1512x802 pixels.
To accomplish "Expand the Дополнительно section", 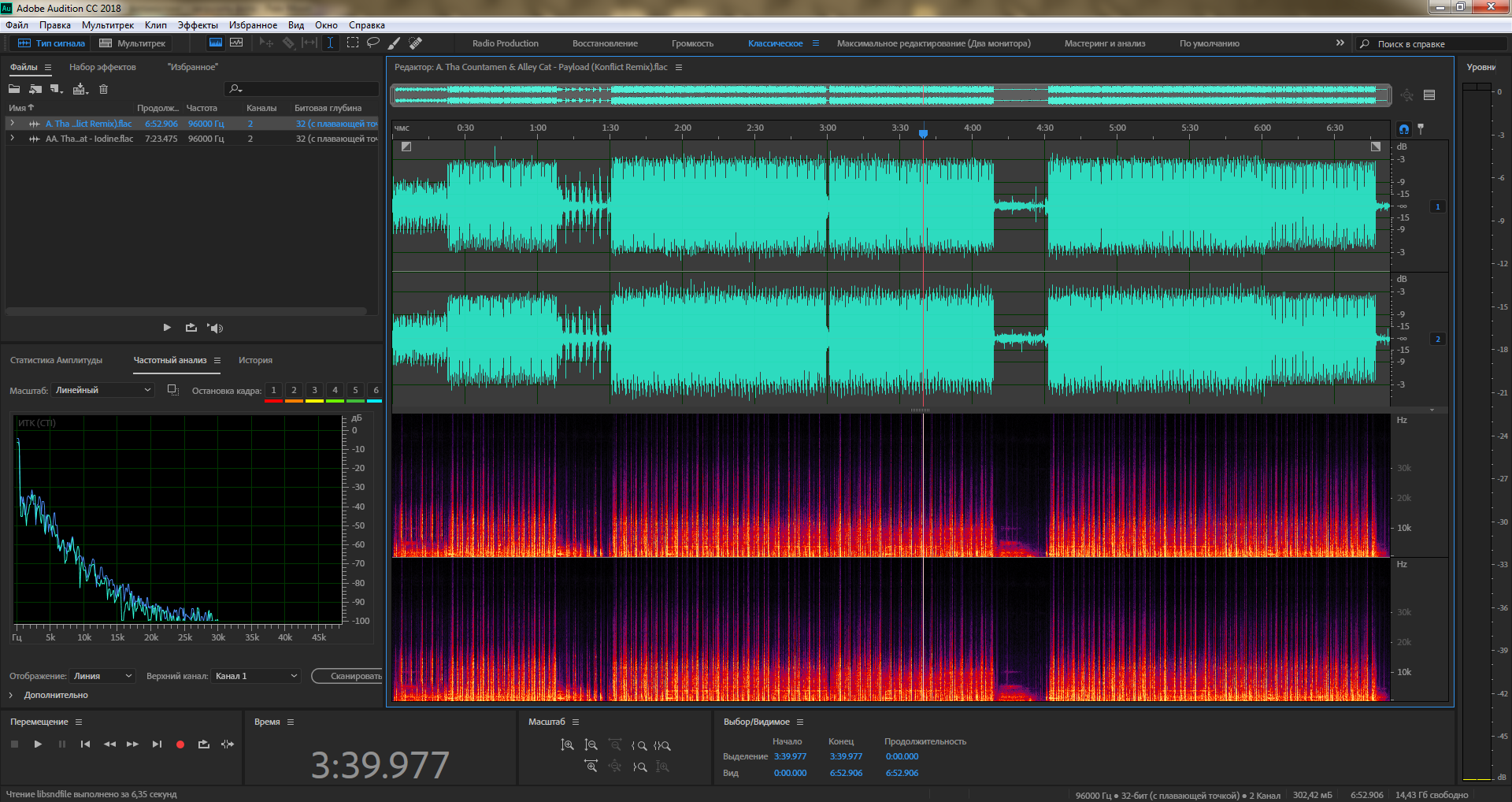I will [x=11, y=695].
